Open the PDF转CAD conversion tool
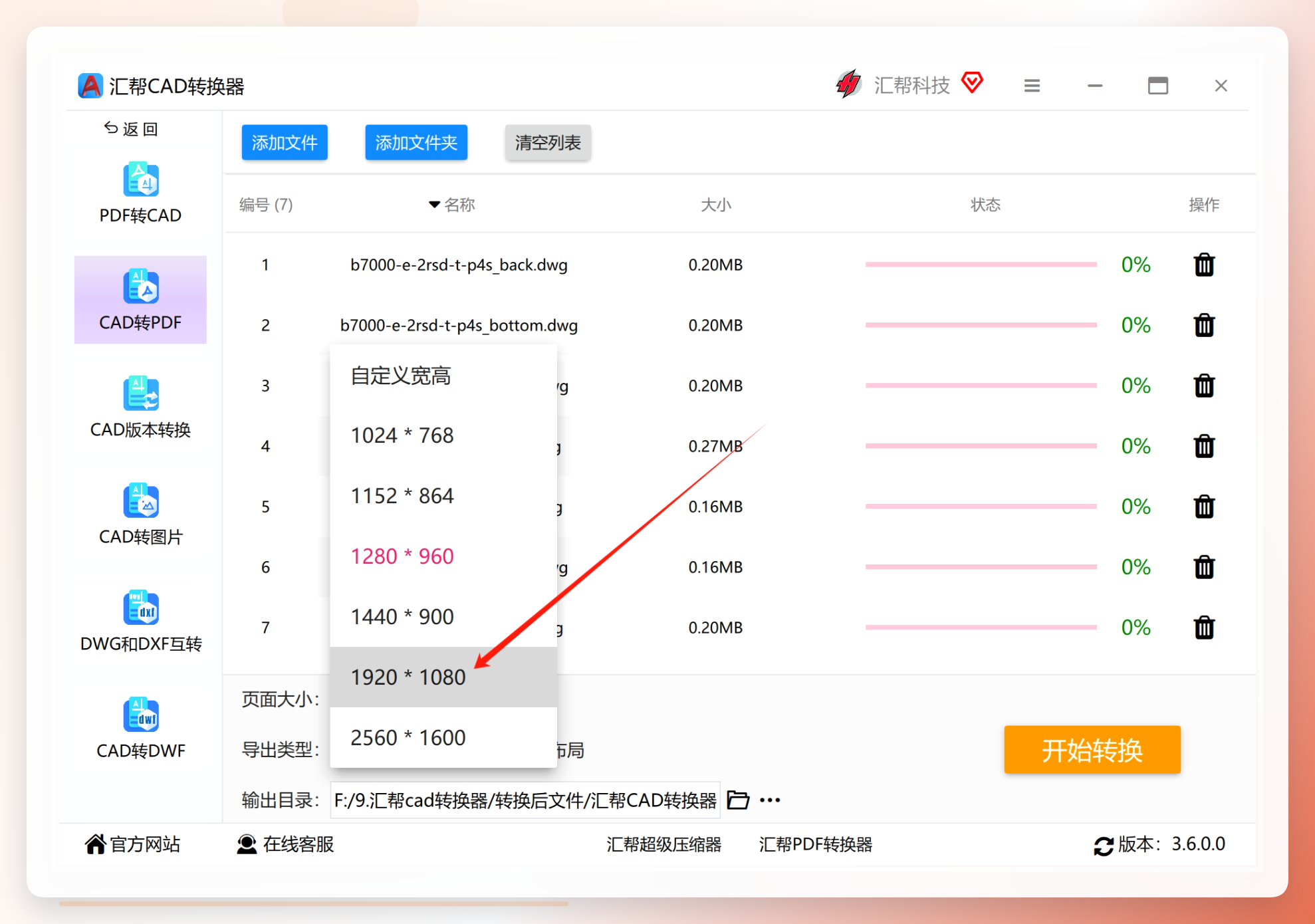This screenshot has height=924, width=1315. point(140,193)
